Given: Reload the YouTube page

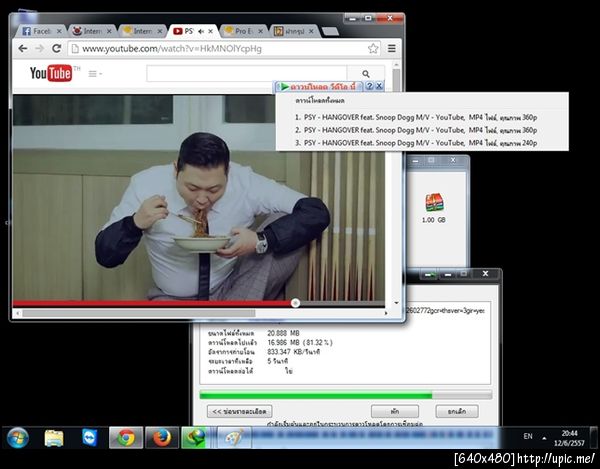Looking at the screenshot, I should 57,49.
